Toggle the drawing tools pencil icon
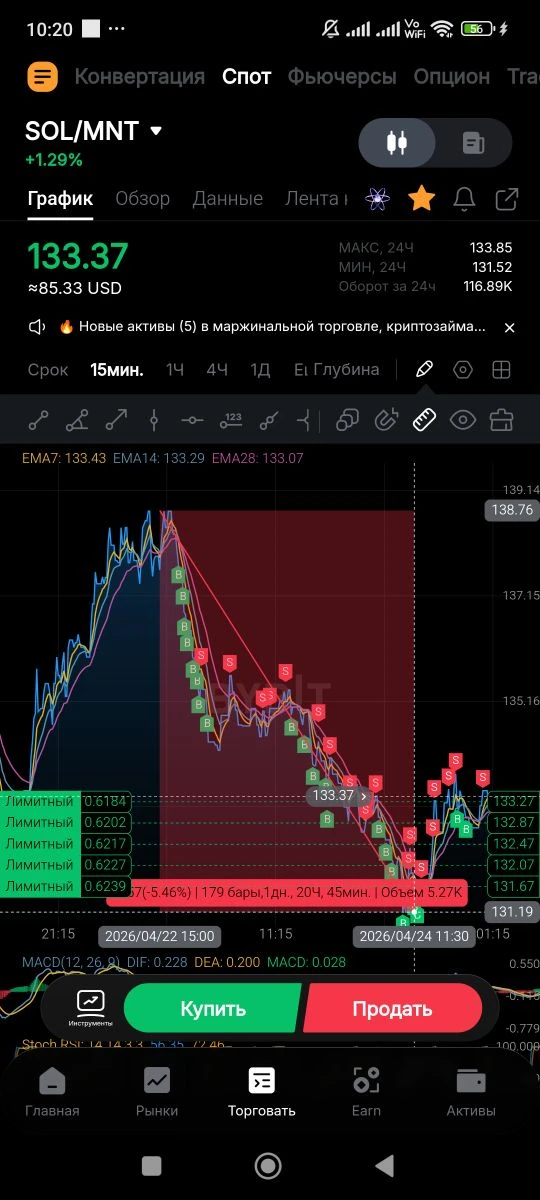This screenshot has width=540, height=1200. click(x=424, y=369)
